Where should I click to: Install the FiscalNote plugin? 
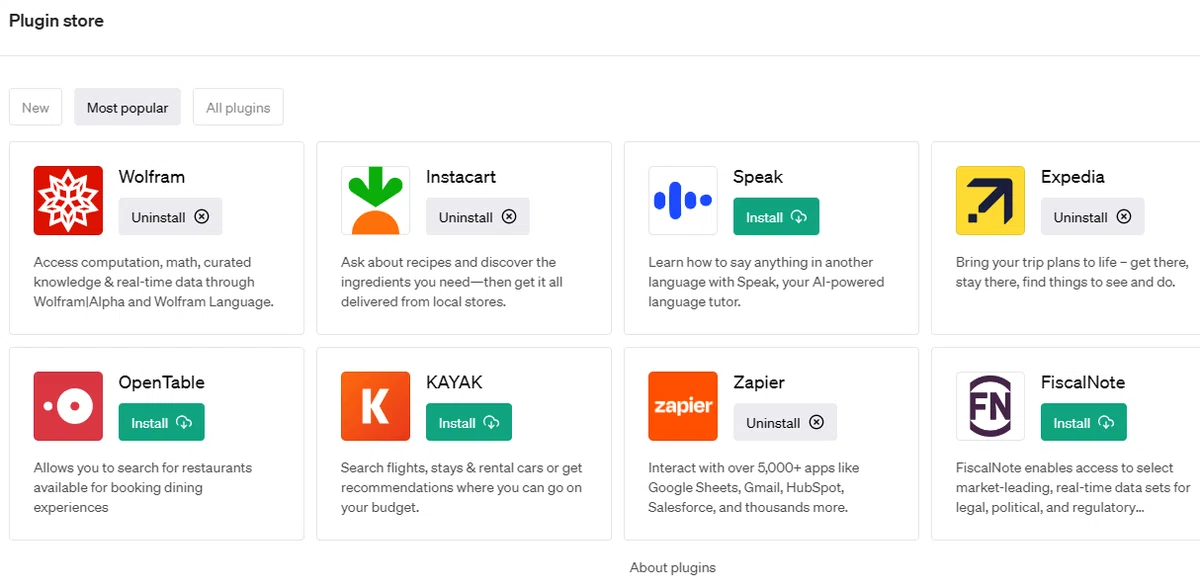(x=1083, y=422)
